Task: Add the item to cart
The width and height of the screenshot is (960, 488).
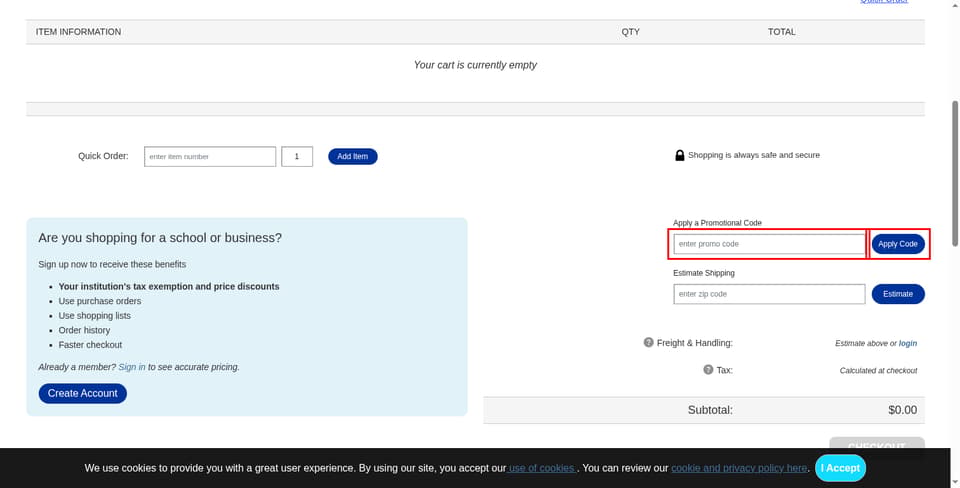Action: pyautogui.click(x=353, y=157)
